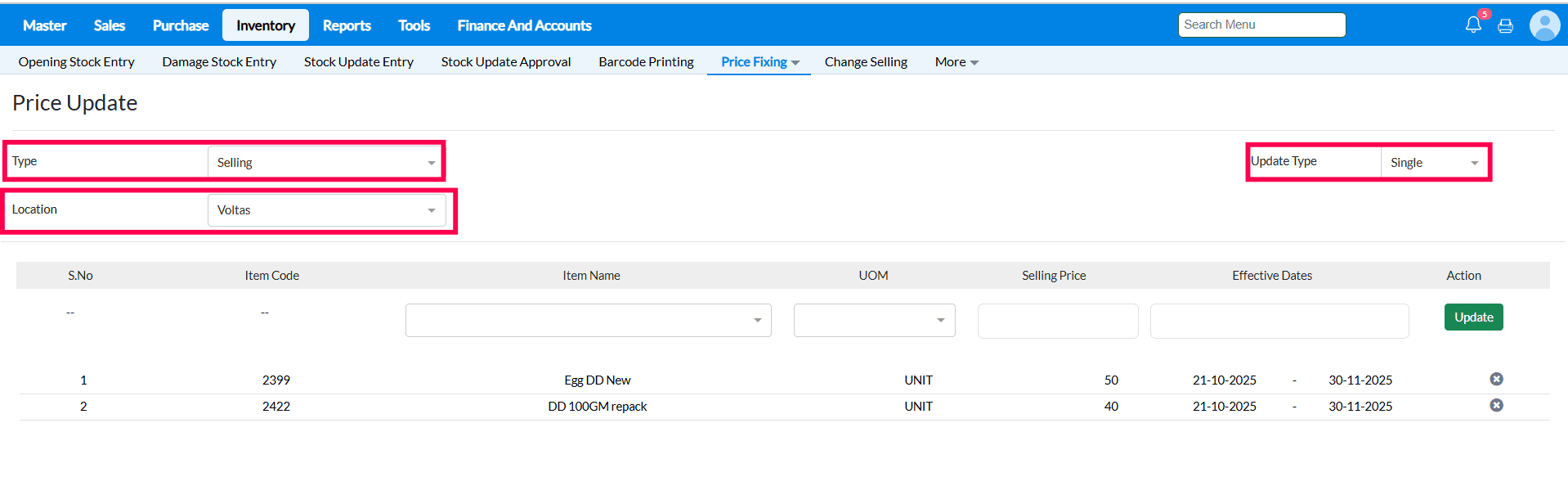
Task: Click the Search Menu input field
Action: pyautogui.click(x=1261, y=25)
